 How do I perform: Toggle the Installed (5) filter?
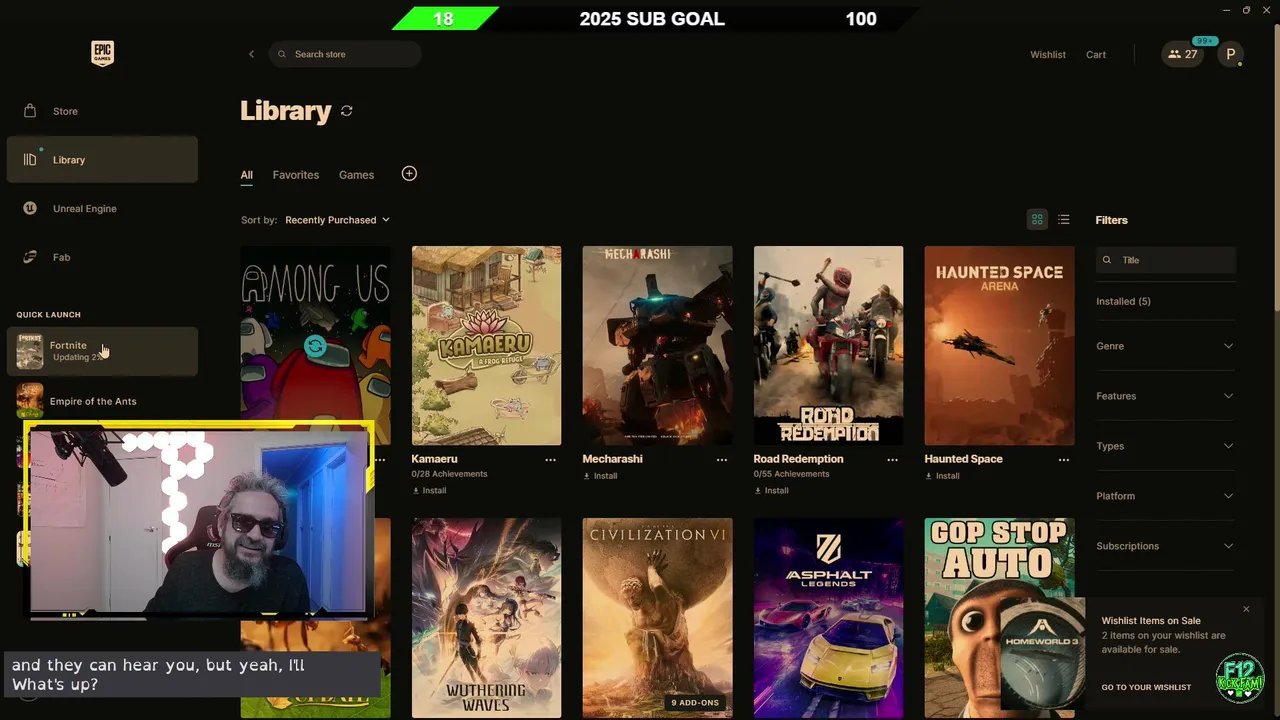[x=1123, y=301]
